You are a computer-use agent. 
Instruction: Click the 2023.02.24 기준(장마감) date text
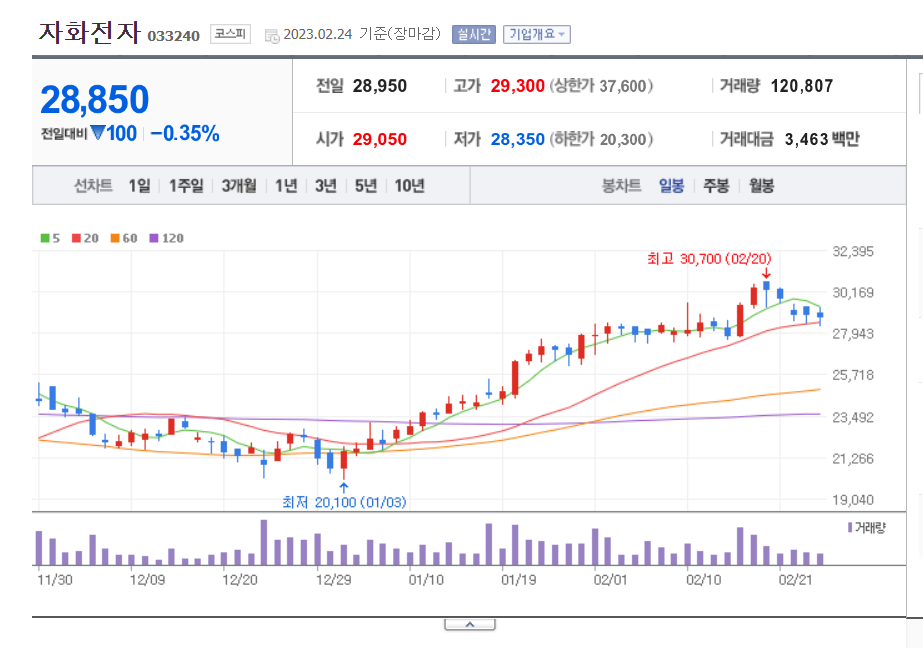point(362,34)
